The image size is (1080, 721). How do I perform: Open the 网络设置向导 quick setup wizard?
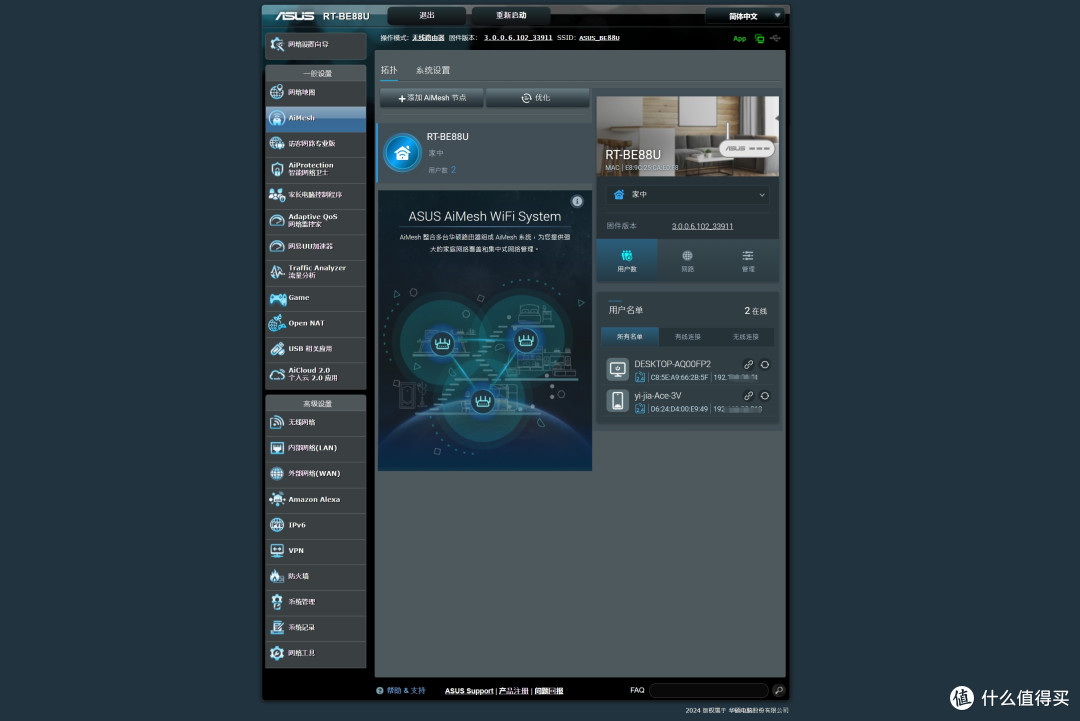315,45
